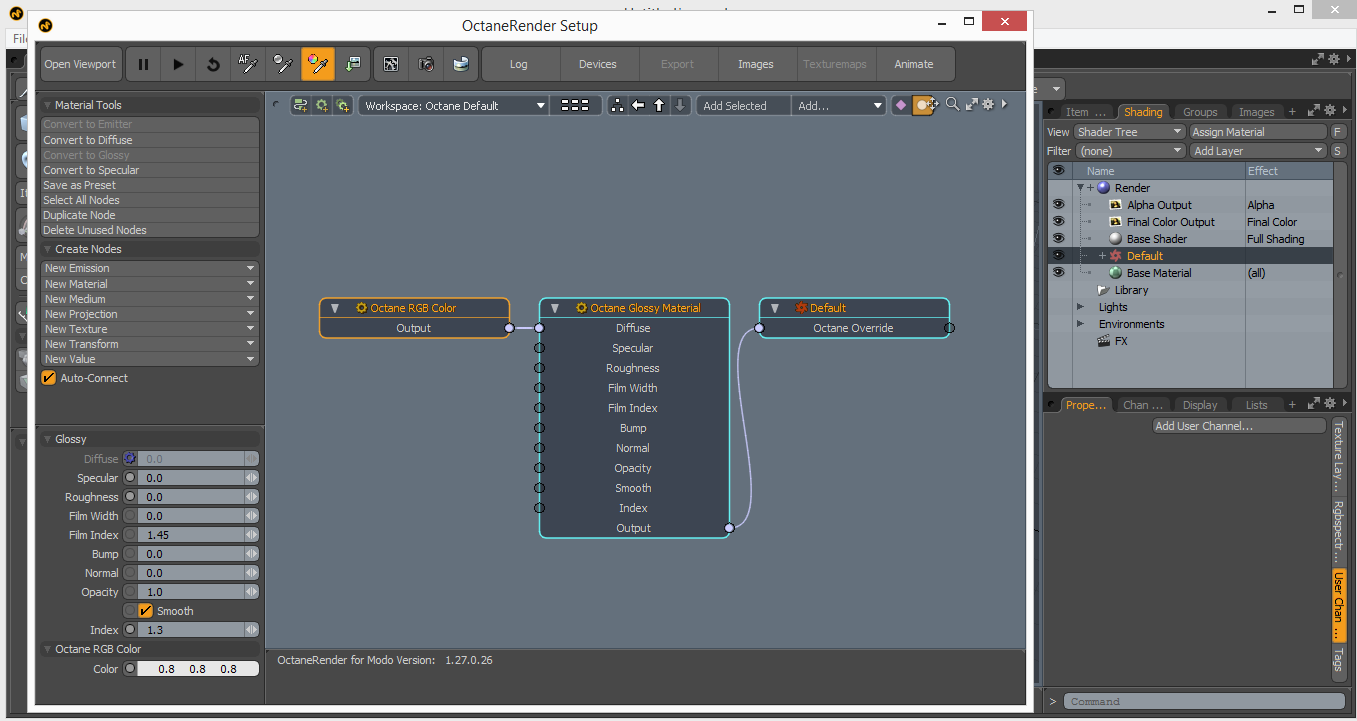
Task: Pause the Octane render
Action: coord(143,64)
